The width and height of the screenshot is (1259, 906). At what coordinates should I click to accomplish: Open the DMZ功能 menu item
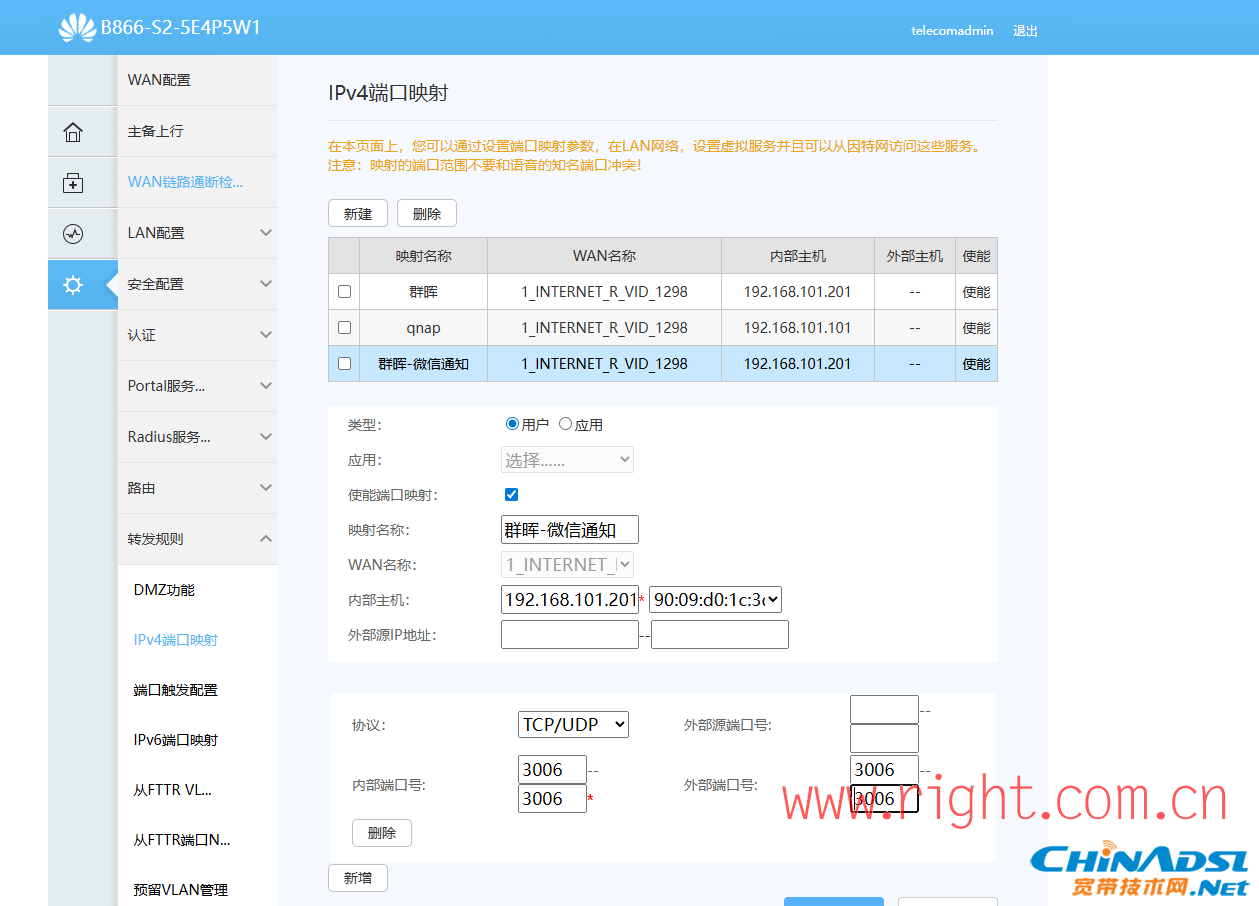164,590
